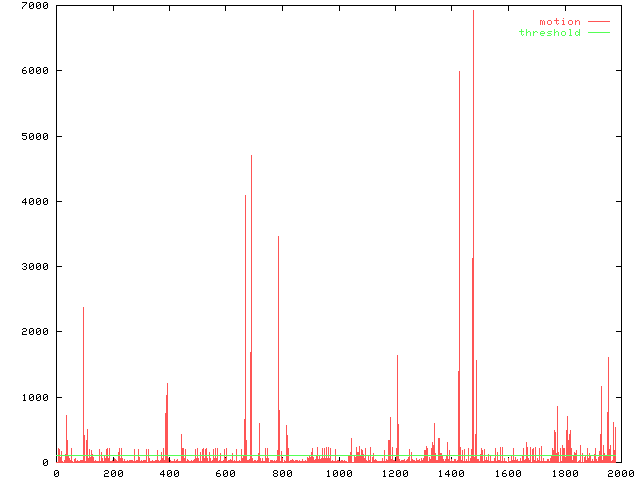Select the x-axis label 1000
The image size is (640, 480).
338,473
